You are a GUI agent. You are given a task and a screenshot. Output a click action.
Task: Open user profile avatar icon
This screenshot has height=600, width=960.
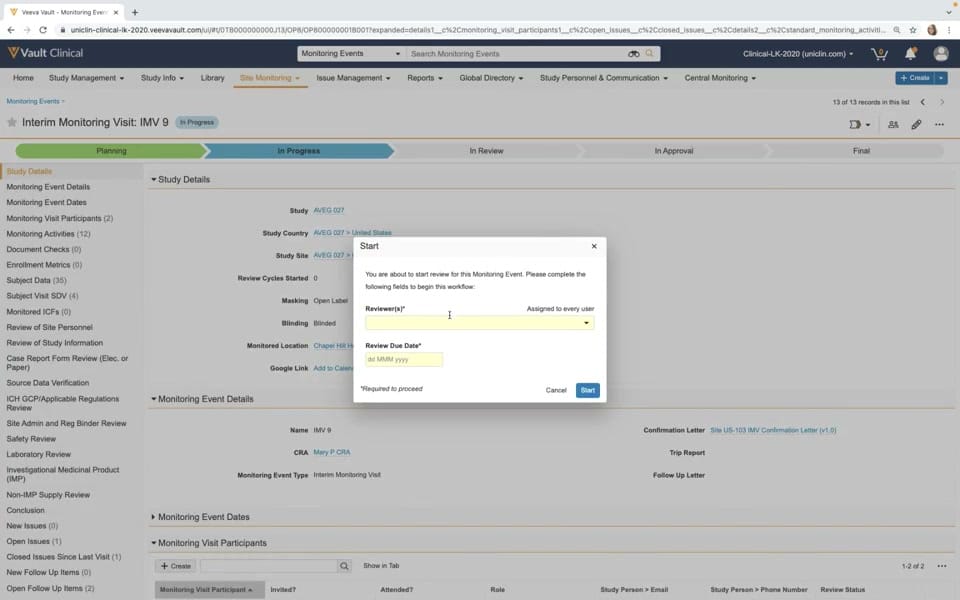pyautogui.click(x=941, y=54)
